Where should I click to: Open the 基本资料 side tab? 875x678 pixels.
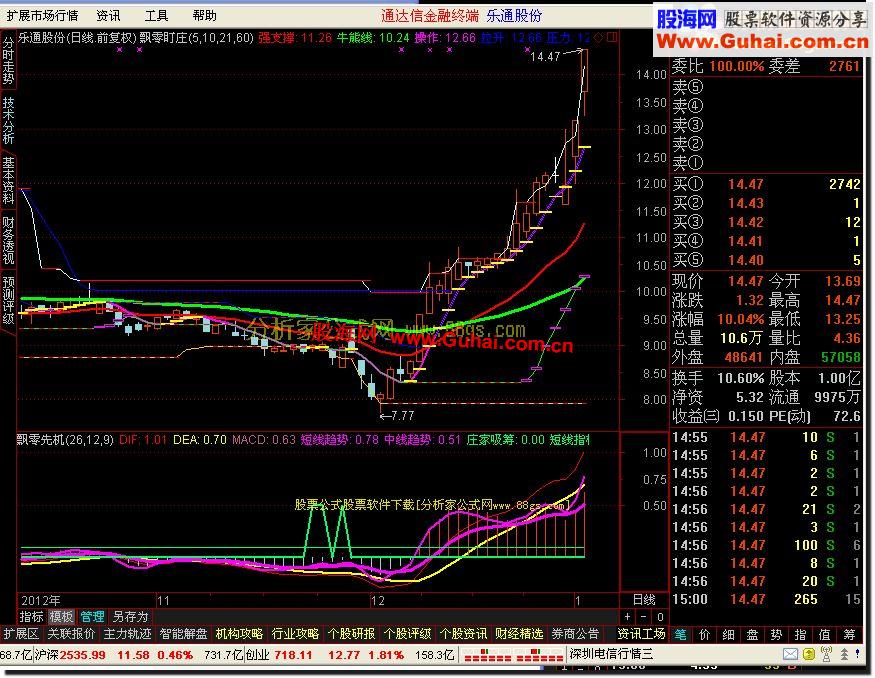(8, 180)
